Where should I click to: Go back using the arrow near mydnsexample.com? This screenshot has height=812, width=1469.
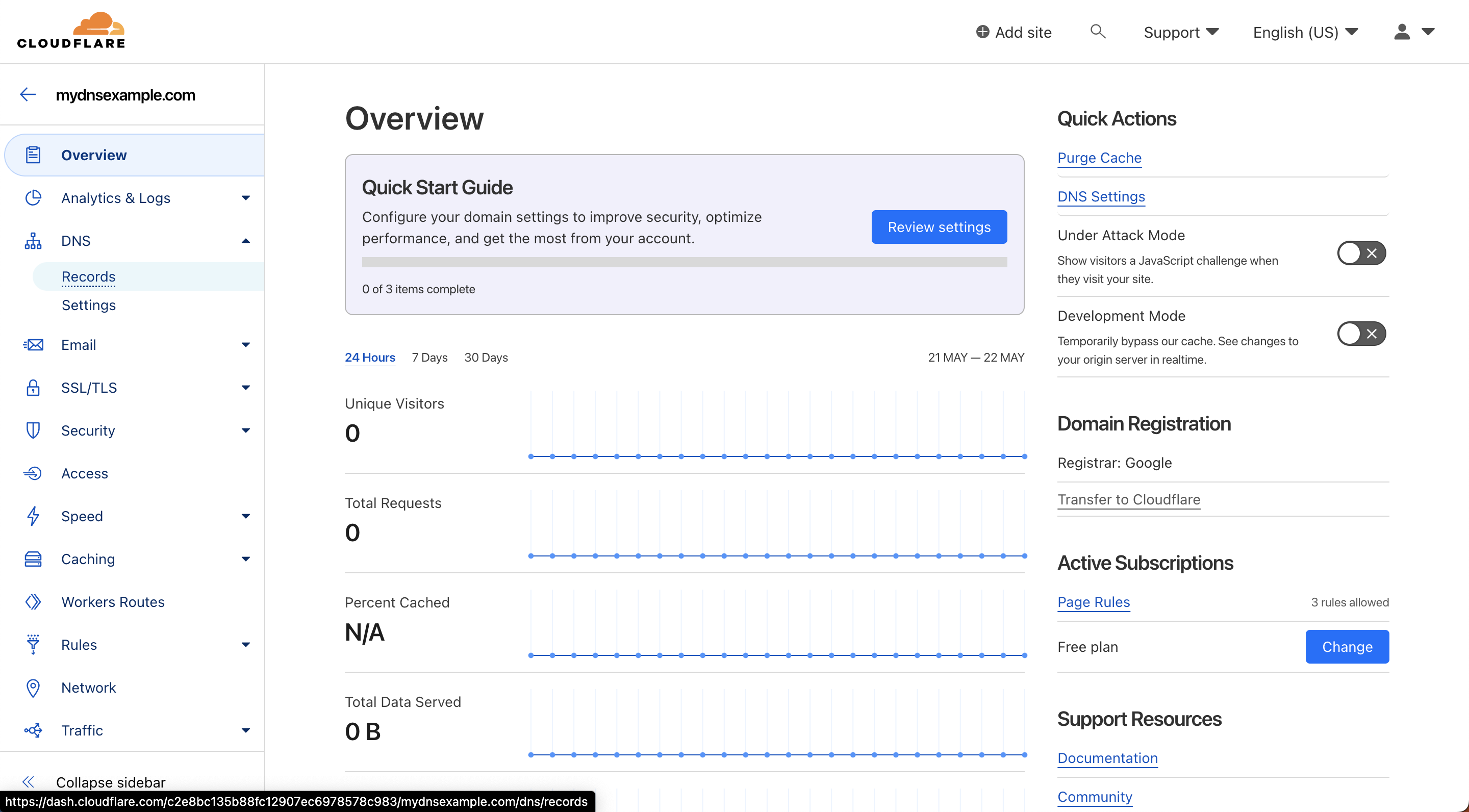pos(27,94)
